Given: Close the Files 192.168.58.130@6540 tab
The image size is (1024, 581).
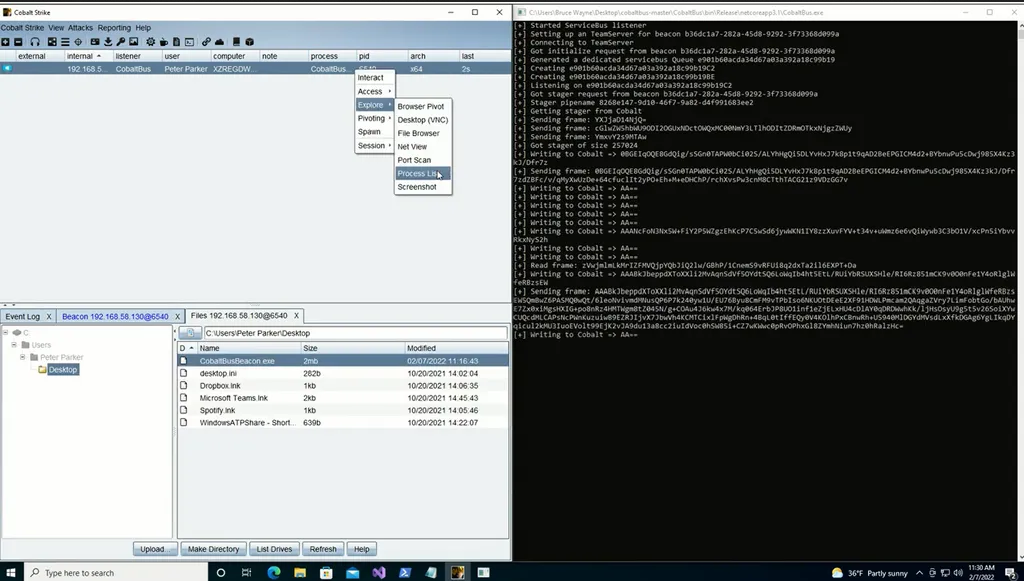Looking at the screenshot, I should pos(296,316).
